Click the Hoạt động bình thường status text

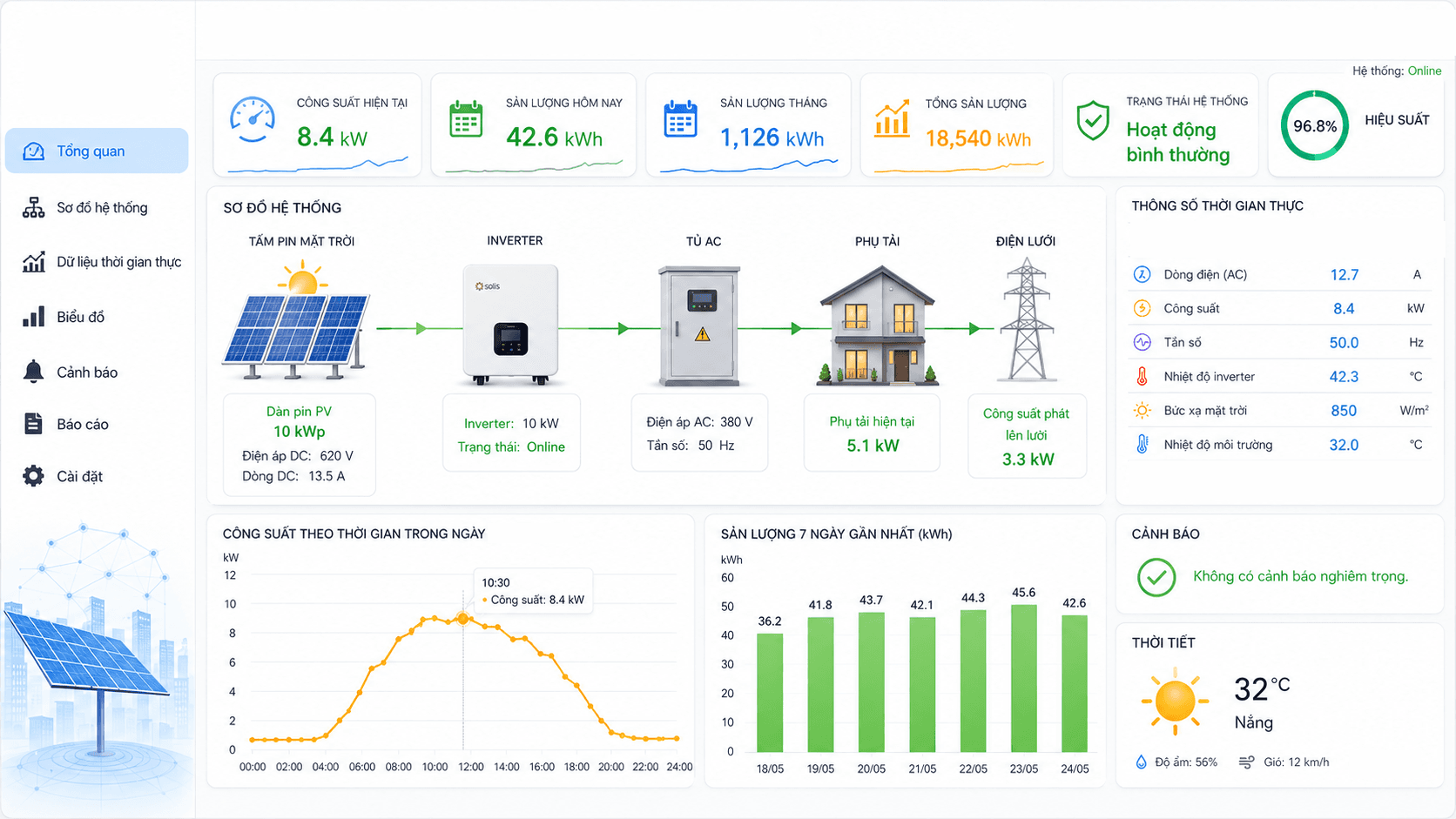tap(1178, 142)
